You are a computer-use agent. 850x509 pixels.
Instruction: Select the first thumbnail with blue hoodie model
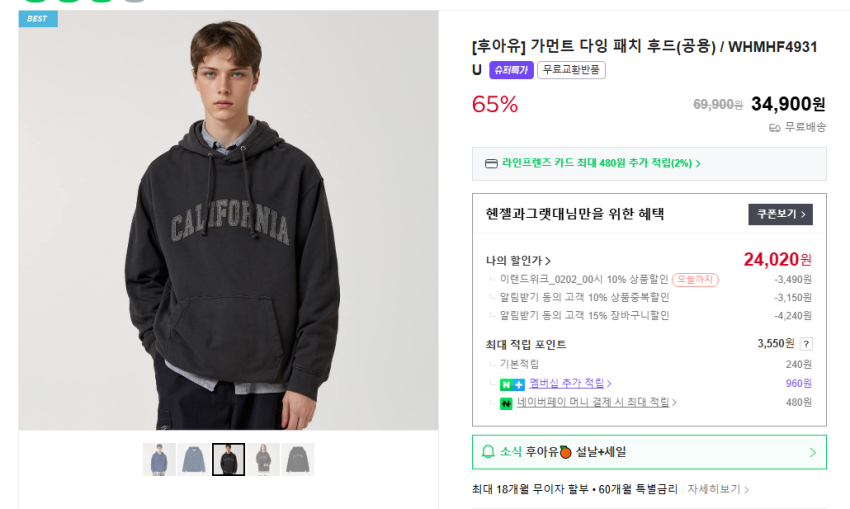pyautogui.click(x=159, y=459)
